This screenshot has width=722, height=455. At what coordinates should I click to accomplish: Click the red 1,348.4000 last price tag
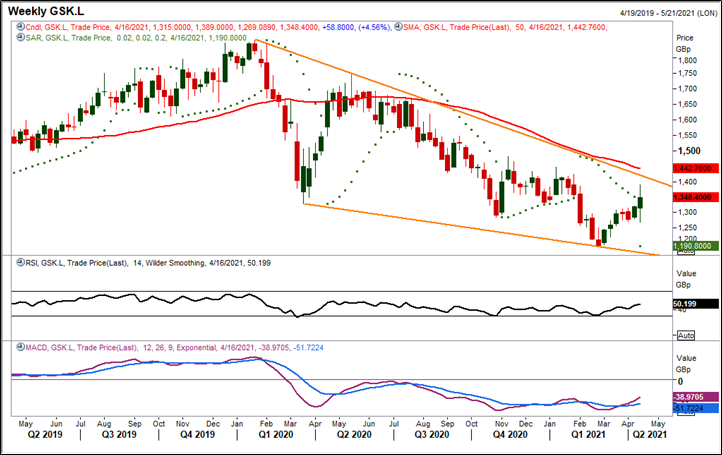pyautogui.click(x=695, y=197)
